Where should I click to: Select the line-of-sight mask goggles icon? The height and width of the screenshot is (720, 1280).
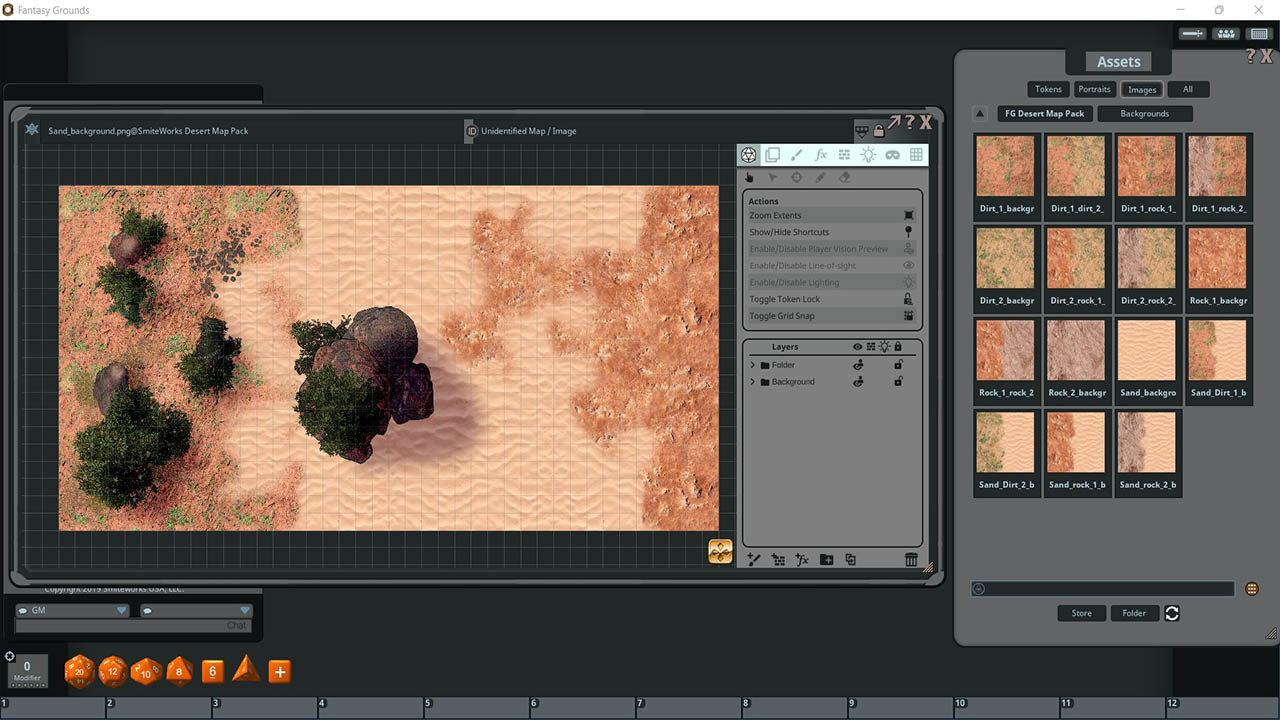point(892,155)
